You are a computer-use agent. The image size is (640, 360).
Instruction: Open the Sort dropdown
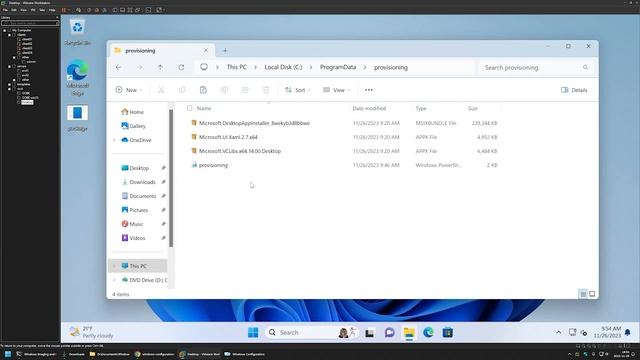coord(298,90)
